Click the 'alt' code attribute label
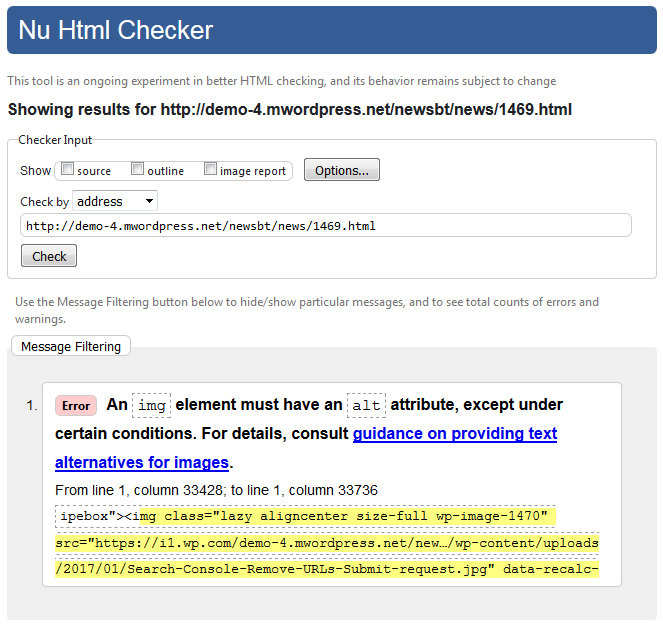 pyautogui.click(x=366, y=405)
